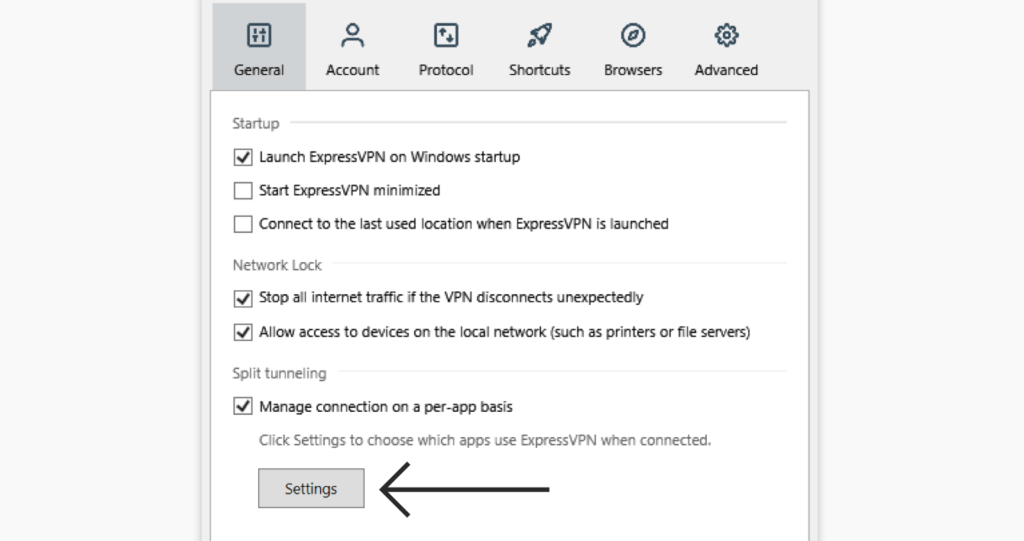Select the Shortcuts tab text label
The width and height of the screenshot is (1024, 541).
(x=540, y=70)
